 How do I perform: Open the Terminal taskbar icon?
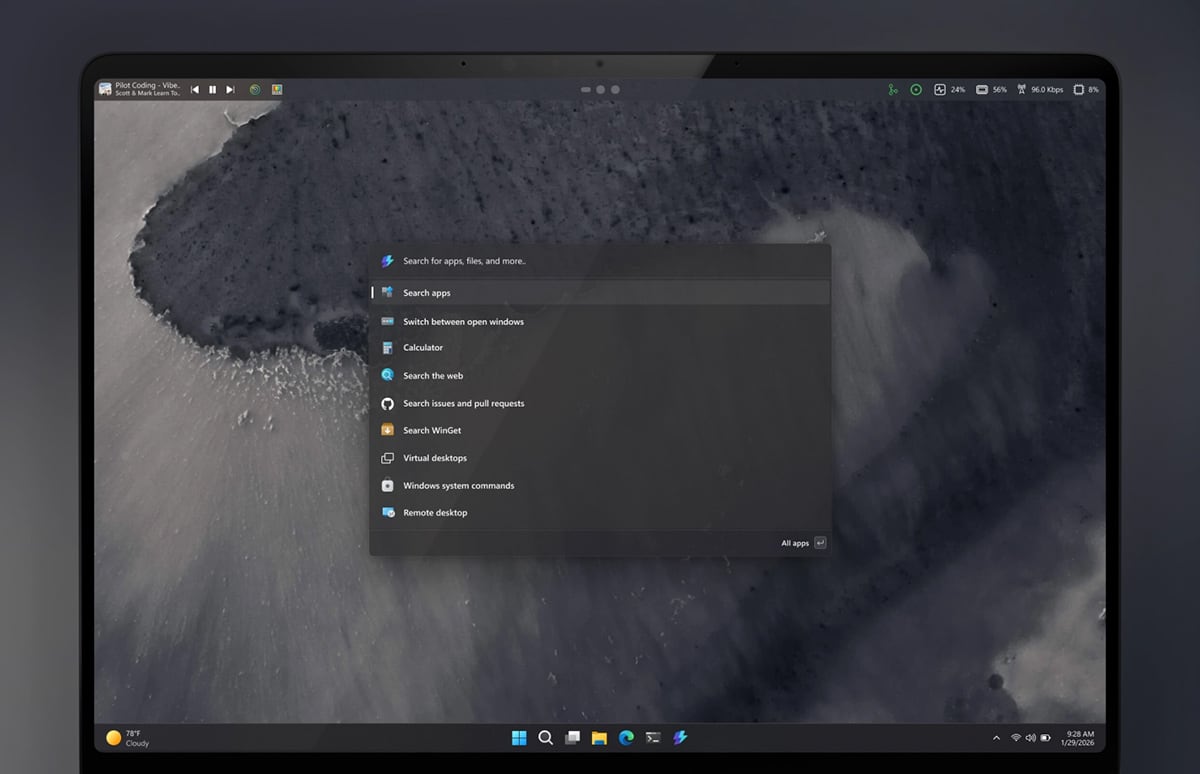pos(653,738)
